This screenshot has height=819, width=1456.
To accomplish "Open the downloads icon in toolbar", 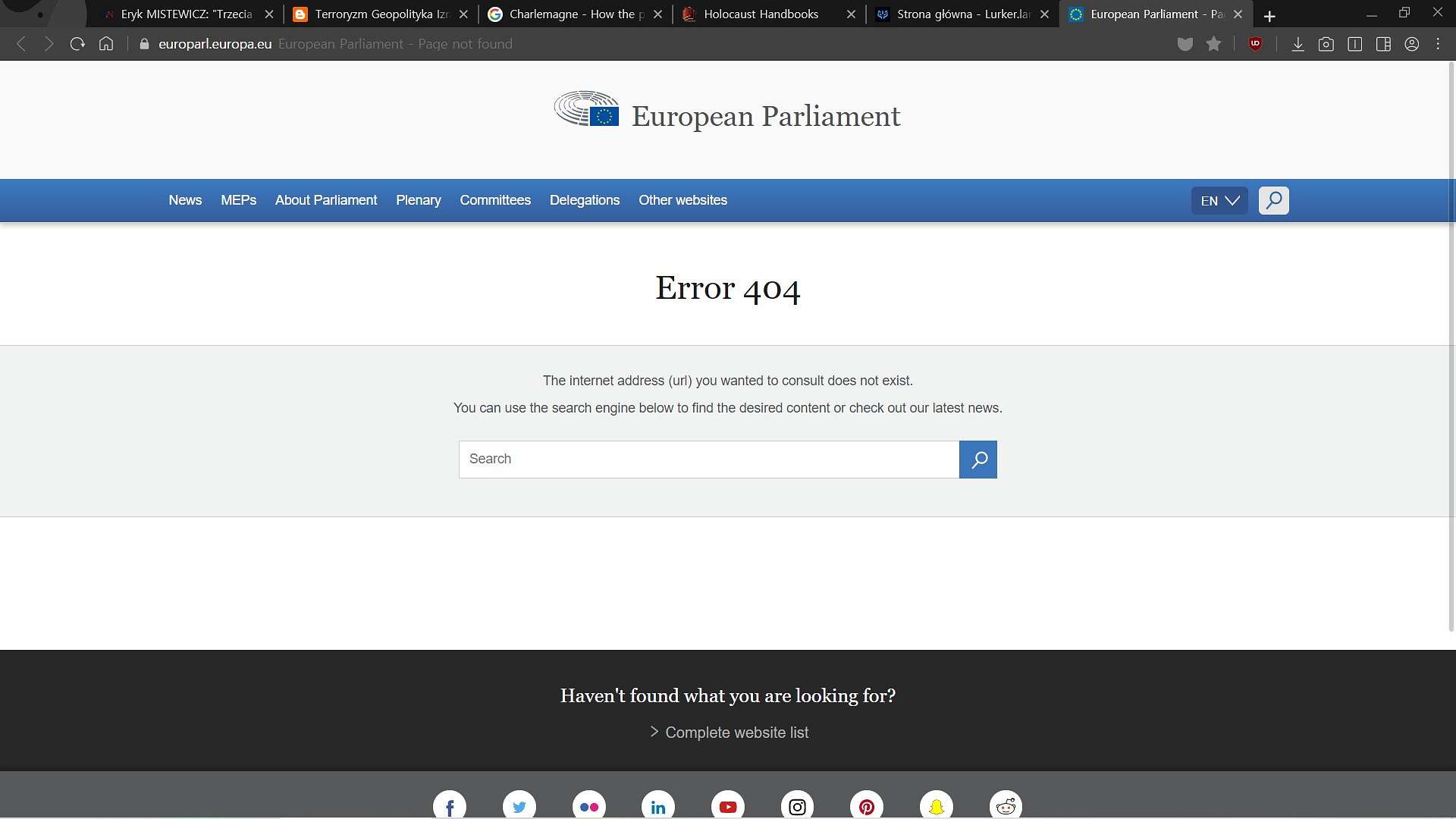I will tap(1298, 44).
